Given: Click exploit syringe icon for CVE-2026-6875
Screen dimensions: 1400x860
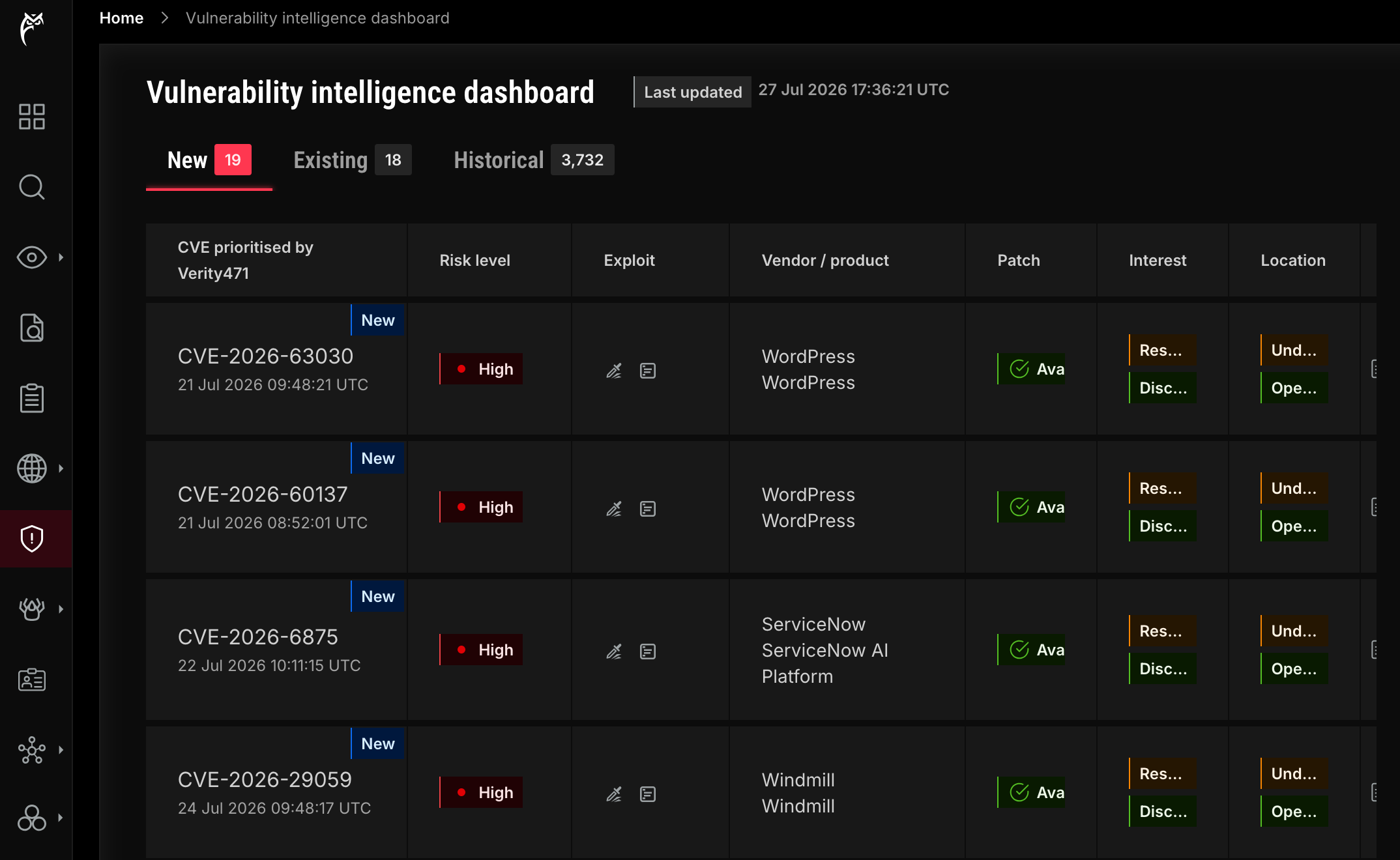Looking at the screenshot, I should pos(614,652).
